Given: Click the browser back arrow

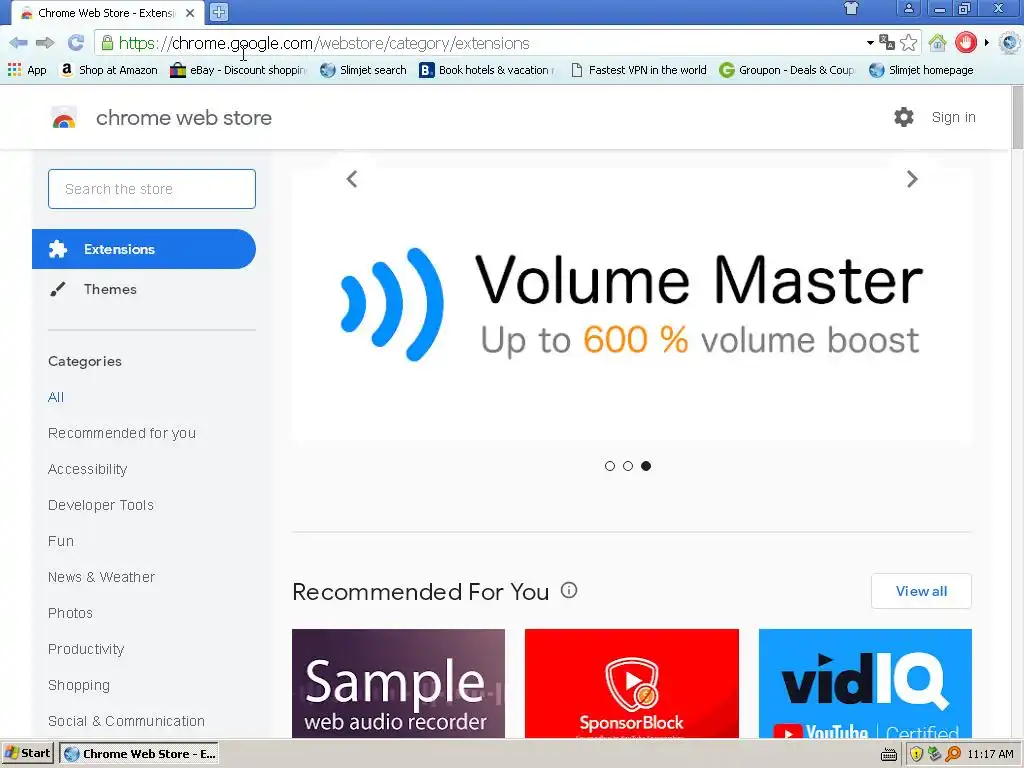Looking at the screenshot, I should point(18,43).
